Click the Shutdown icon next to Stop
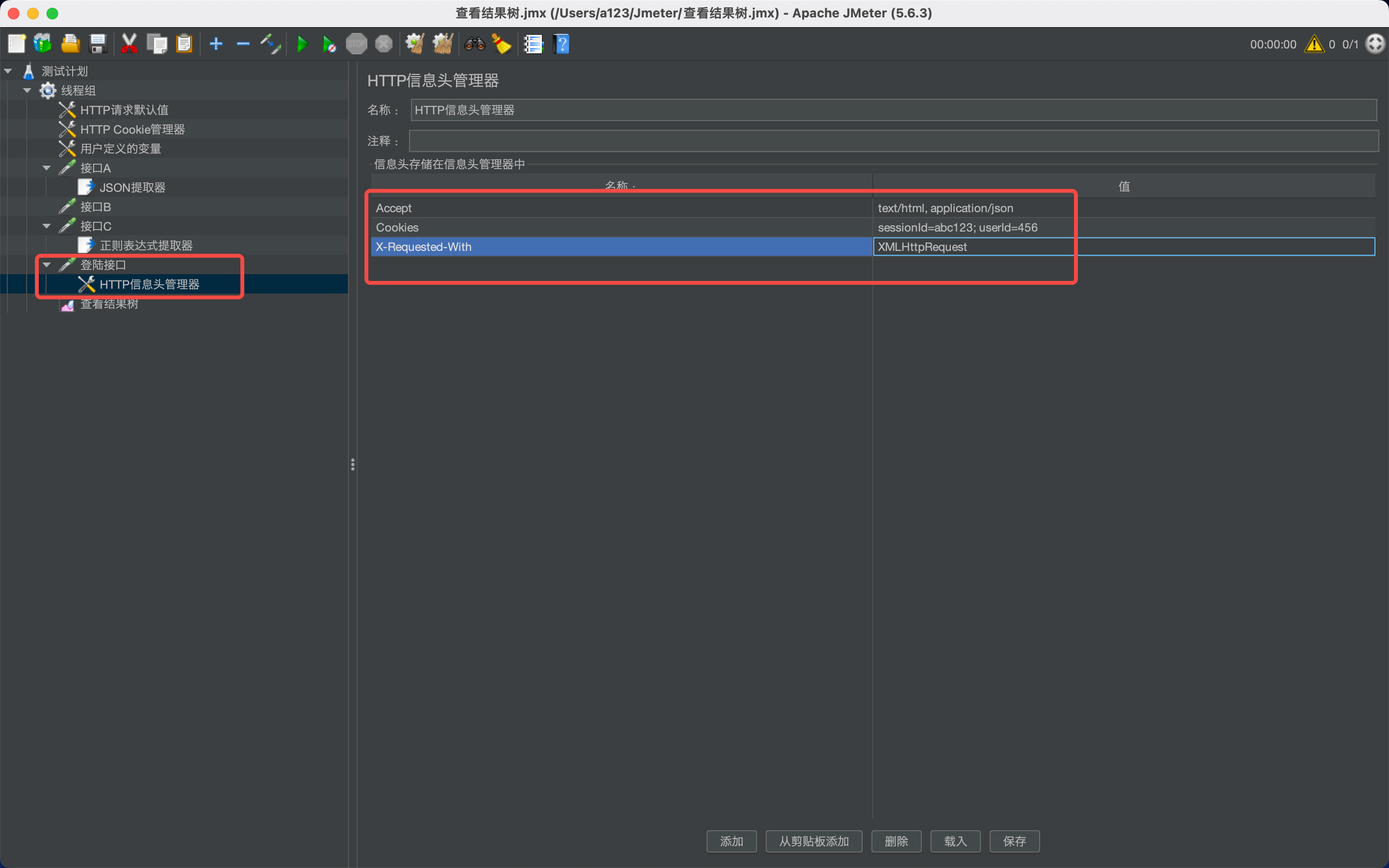This screenshot has height=868, width=1389. (x=383, y=44)
